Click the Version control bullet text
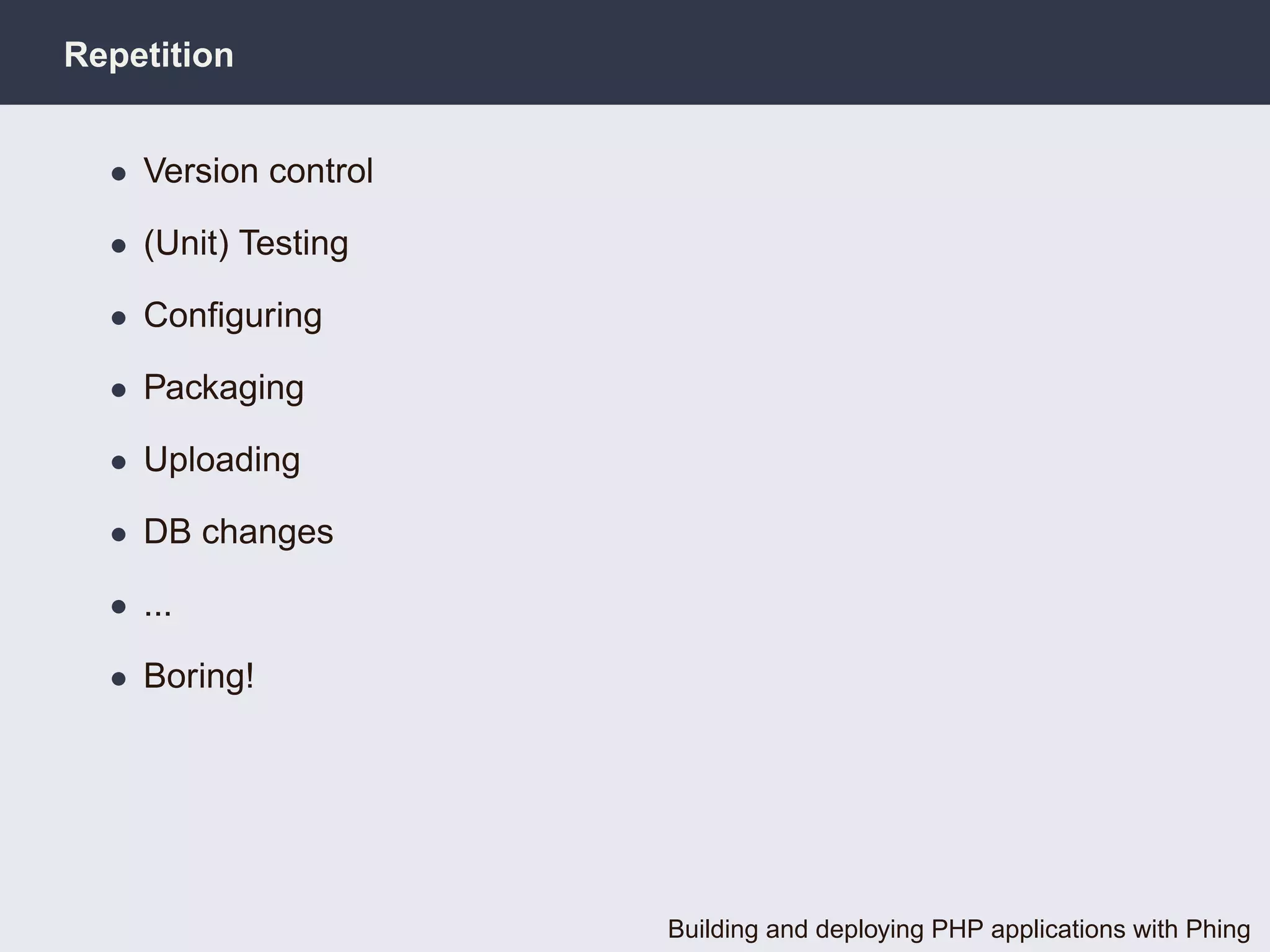The width and height of the screenshot is (1270, 952). tap(258, 171)
